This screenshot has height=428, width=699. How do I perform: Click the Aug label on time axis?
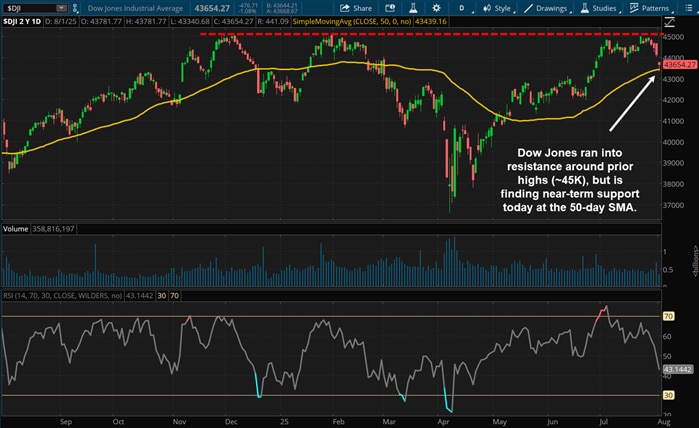[664, 422]
